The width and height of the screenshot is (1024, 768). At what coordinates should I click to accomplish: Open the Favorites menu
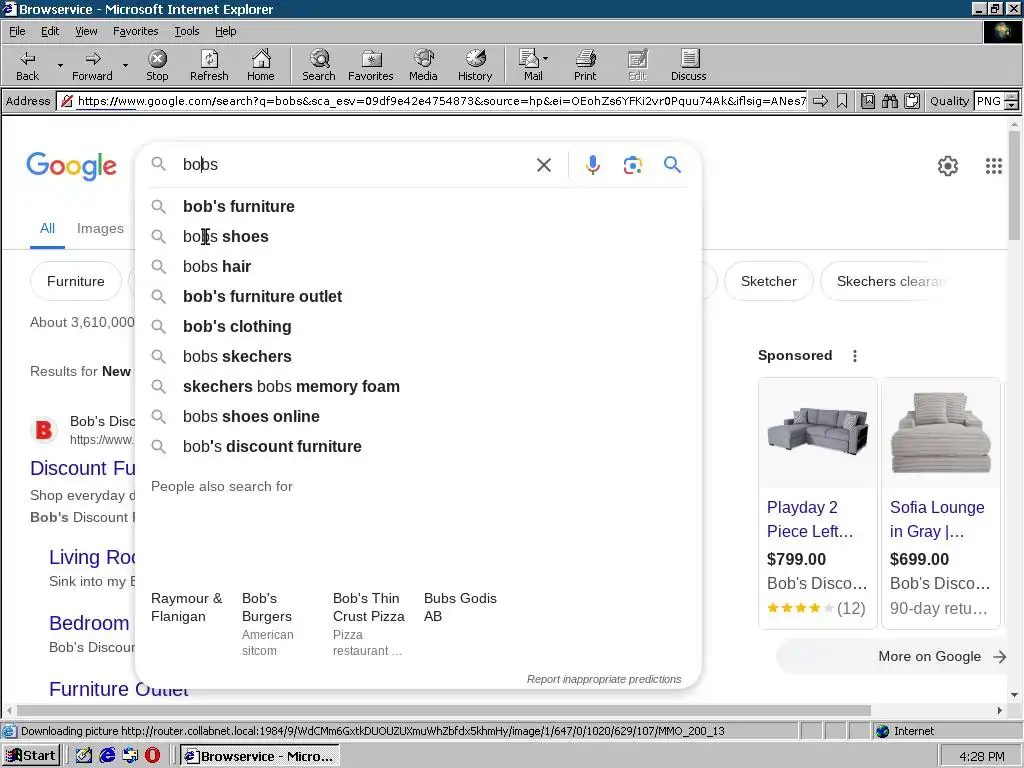135,31
